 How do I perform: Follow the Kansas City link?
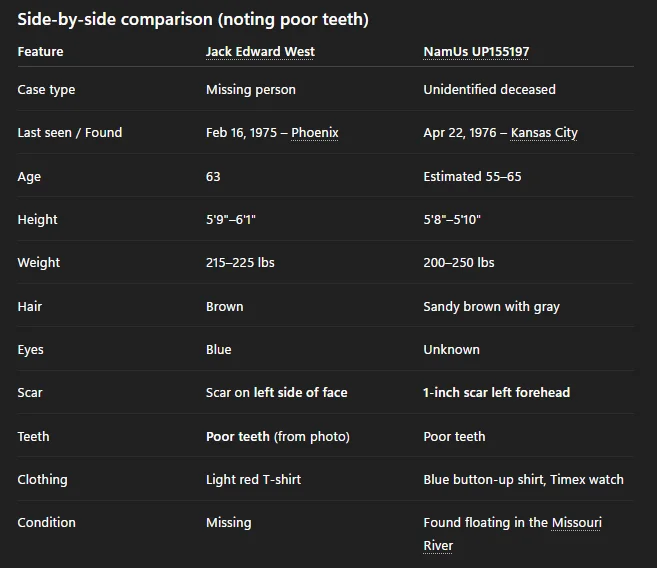[x=543, y=133]
